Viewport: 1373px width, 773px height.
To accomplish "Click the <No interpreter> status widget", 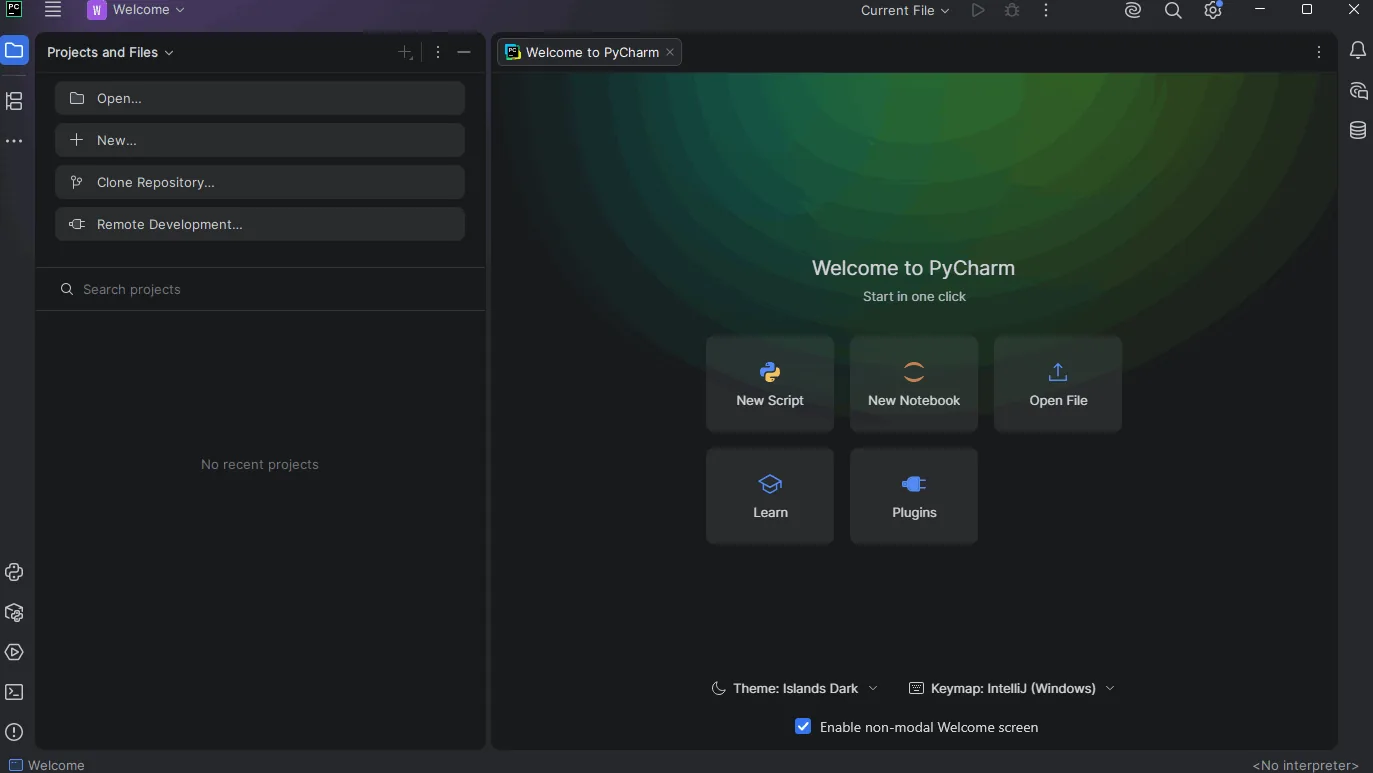I will click(x=1305, y=765).
